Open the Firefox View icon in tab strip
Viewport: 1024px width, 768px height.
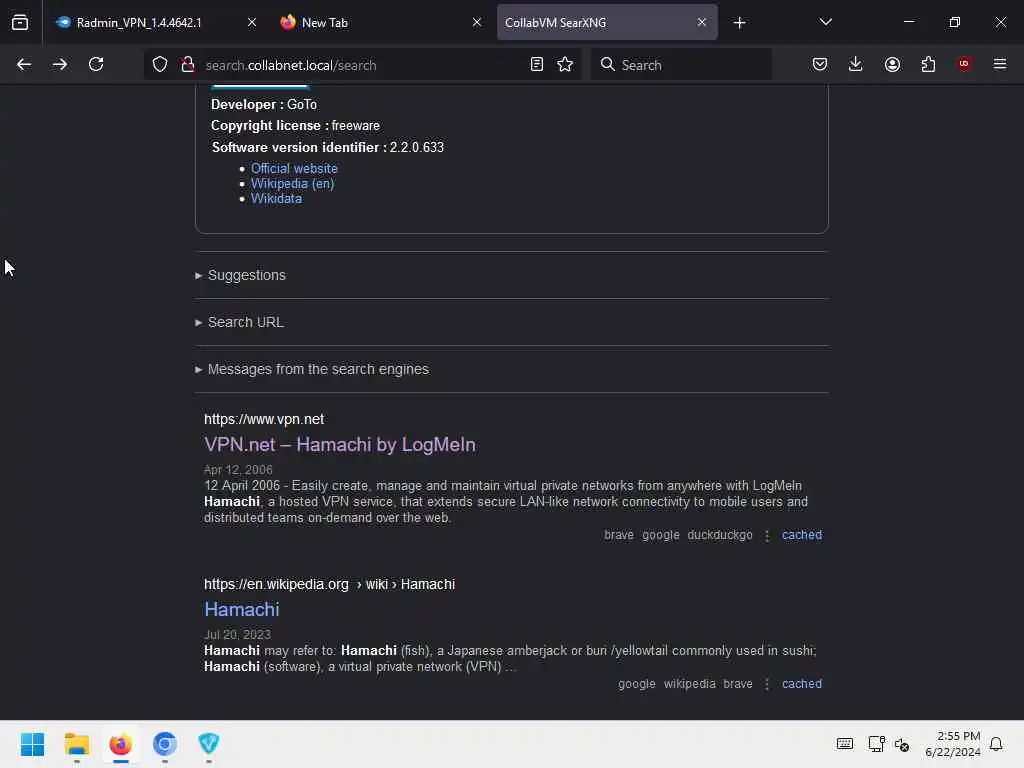20,22
